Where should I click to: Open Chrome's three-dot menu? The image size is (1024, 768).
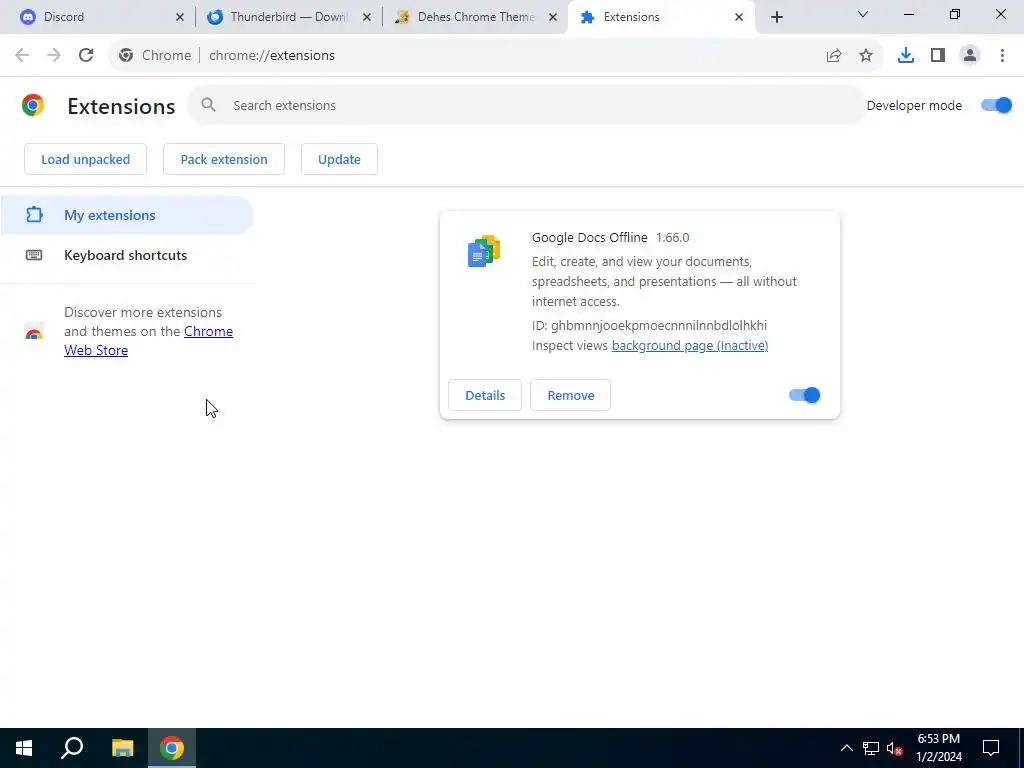point(1002,56)
